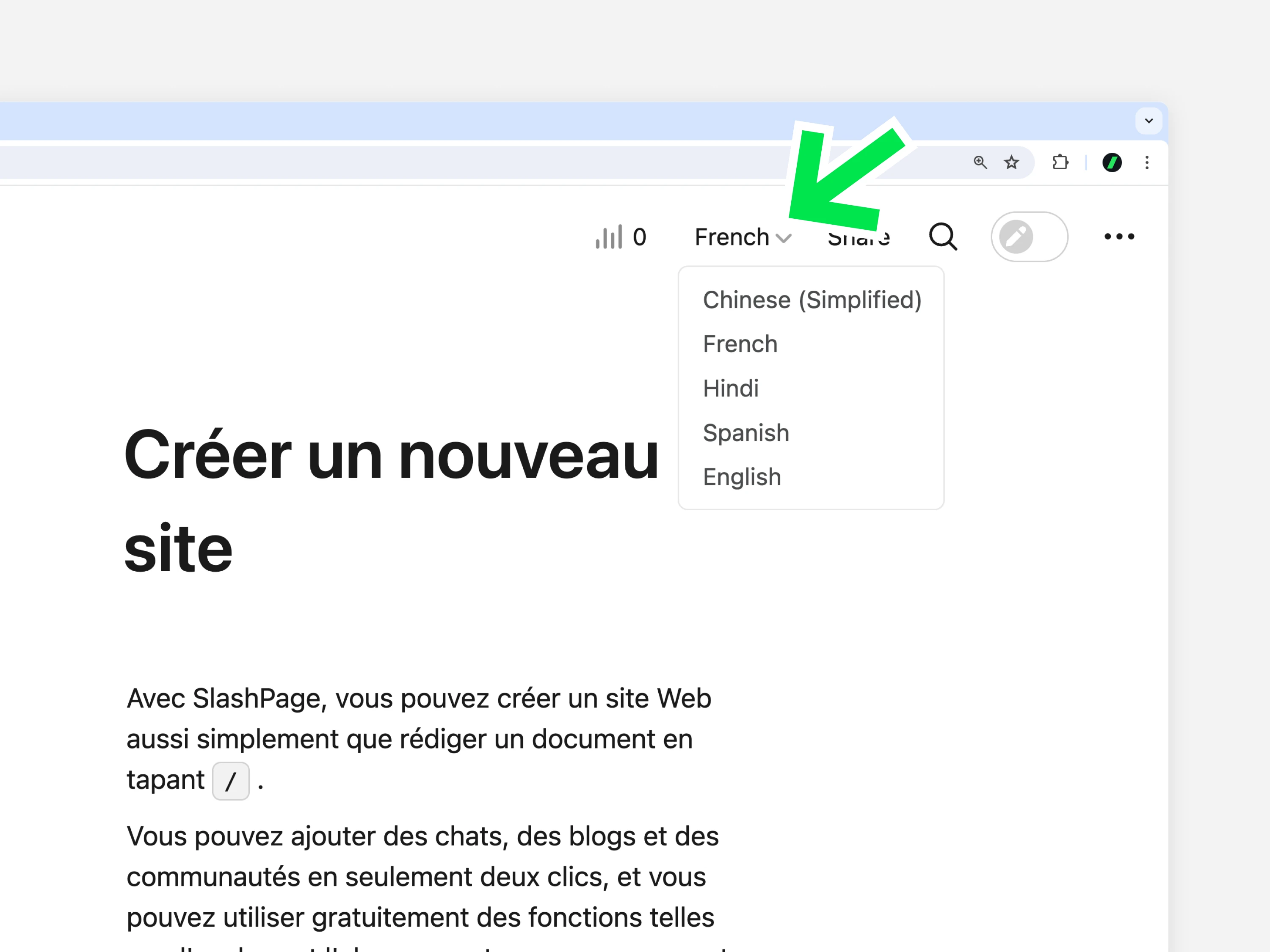Switch page language to Spanish
The height and width of the screenshot is (952, 1270).
pos(746,433)
